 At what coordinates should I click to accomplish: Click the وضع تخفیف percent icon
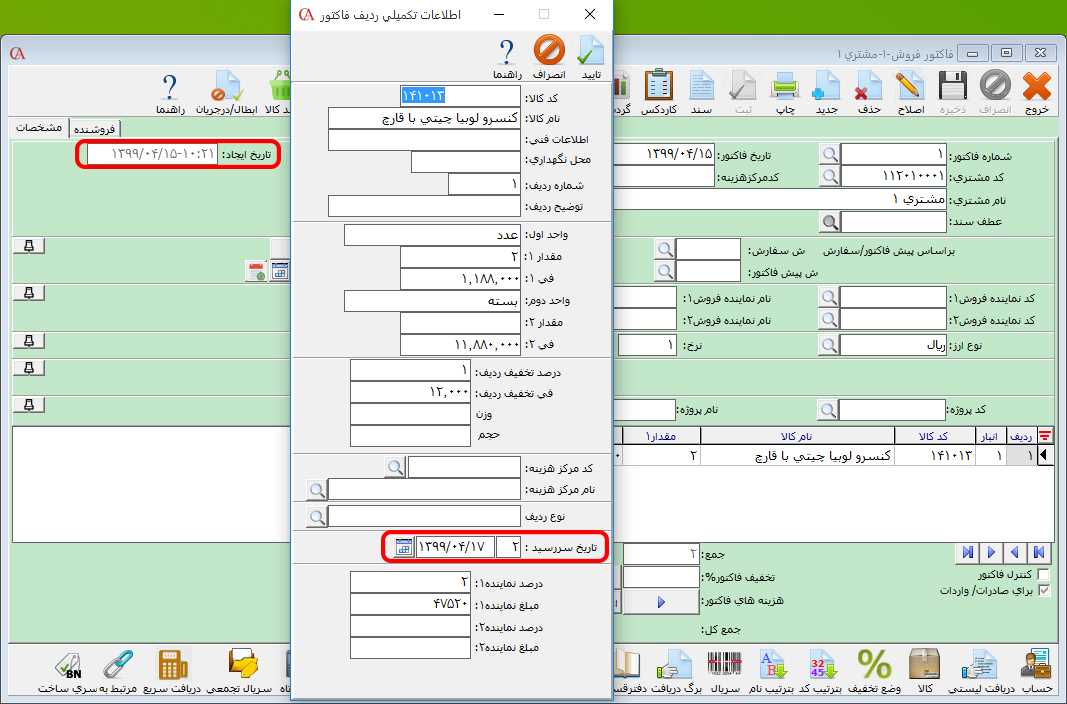pos(874,668)
